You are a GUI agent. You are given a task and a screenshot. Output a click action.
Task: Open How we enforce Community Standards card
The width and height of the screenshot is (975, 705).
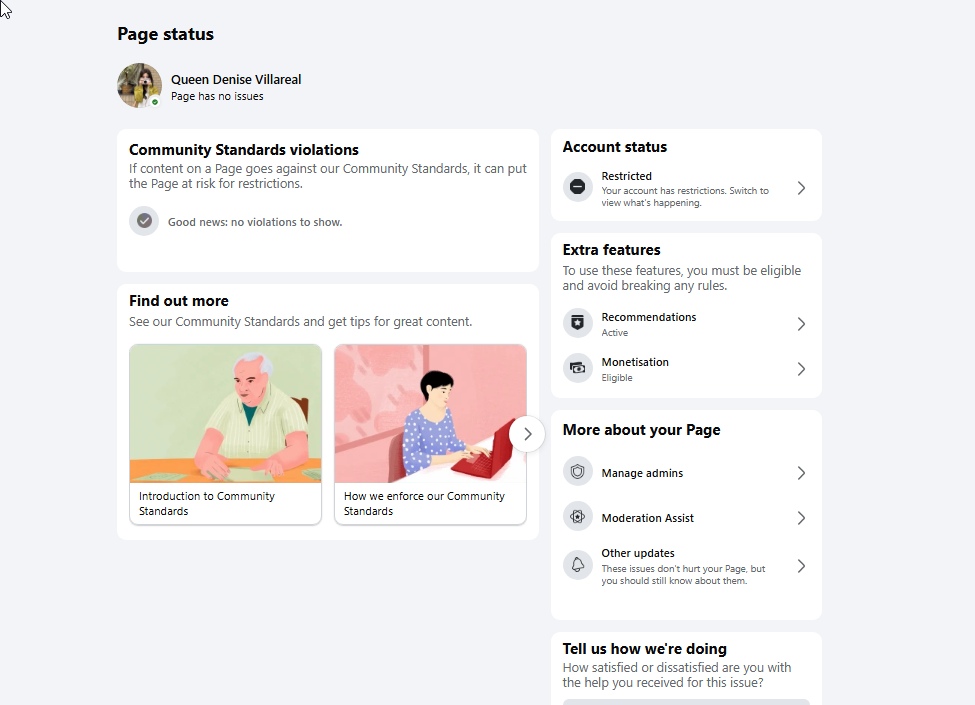(430, 434)
